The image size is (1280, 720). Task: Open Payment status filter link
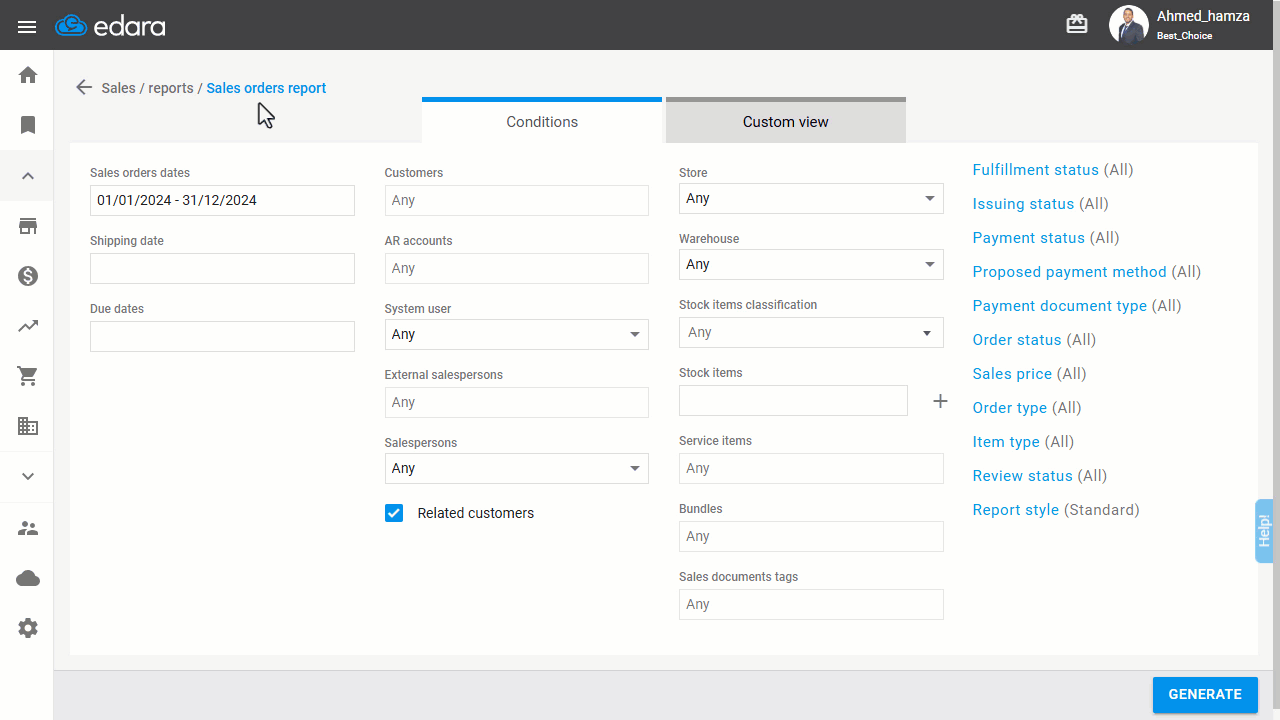(1028, 238)
